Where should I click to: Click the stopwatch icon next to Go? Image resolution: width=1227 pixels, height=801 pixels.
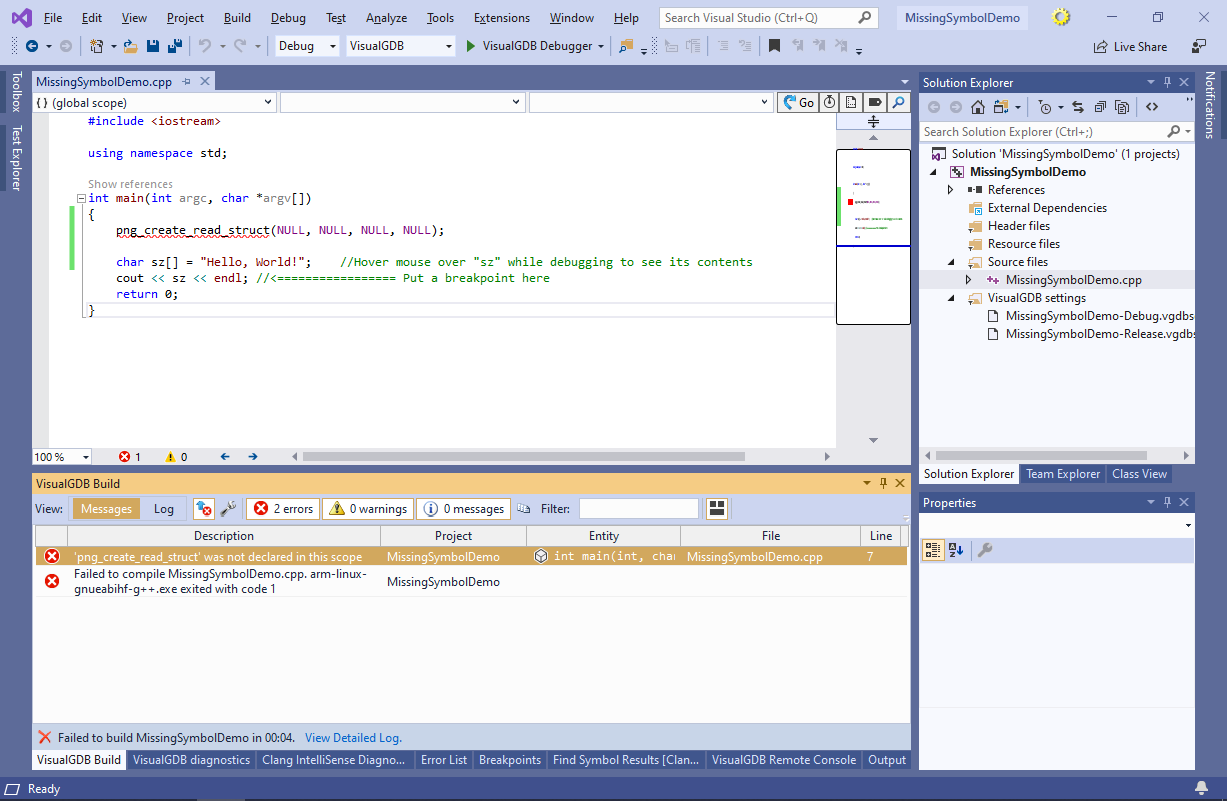pyautogui.click(x=830, y=102)
